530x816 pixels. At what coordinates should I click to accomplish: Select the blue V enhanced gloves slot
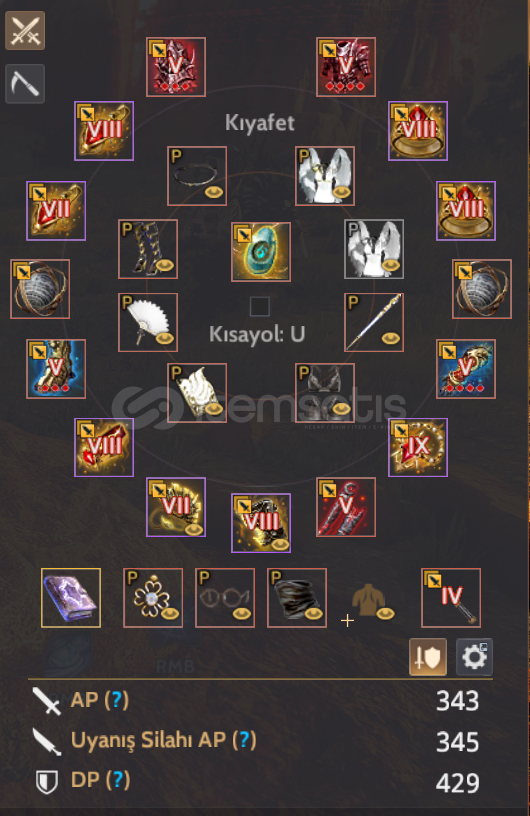(x=56, y=369)
